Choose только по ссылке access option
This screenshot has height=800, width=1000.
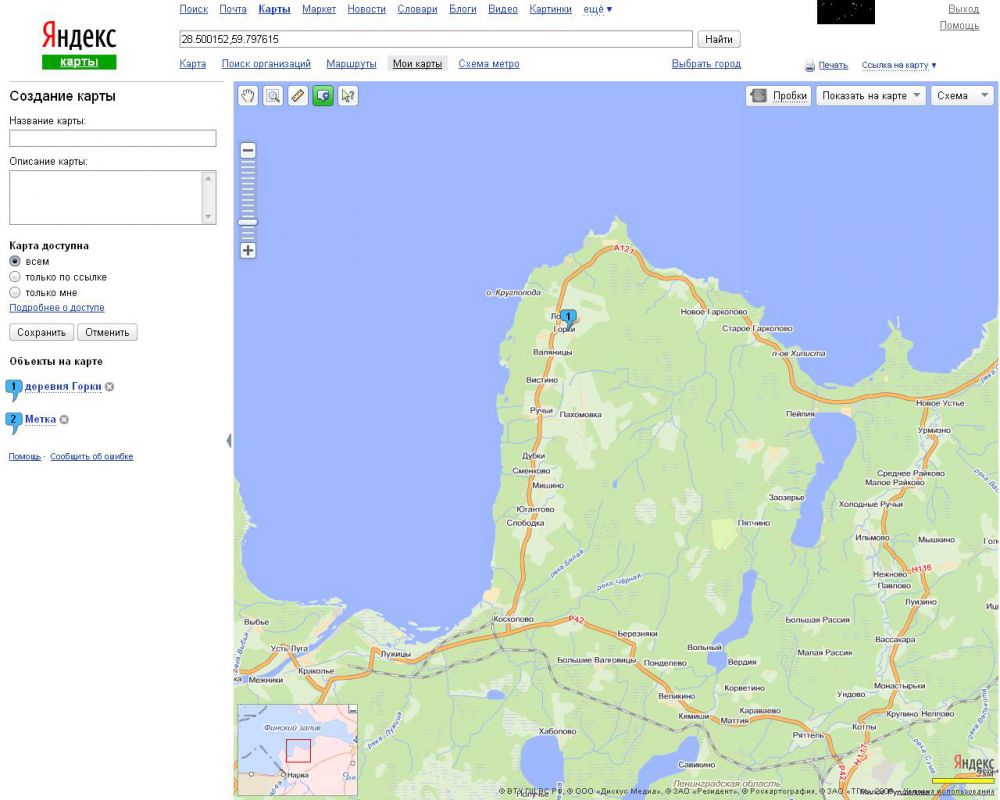(15, 277)
